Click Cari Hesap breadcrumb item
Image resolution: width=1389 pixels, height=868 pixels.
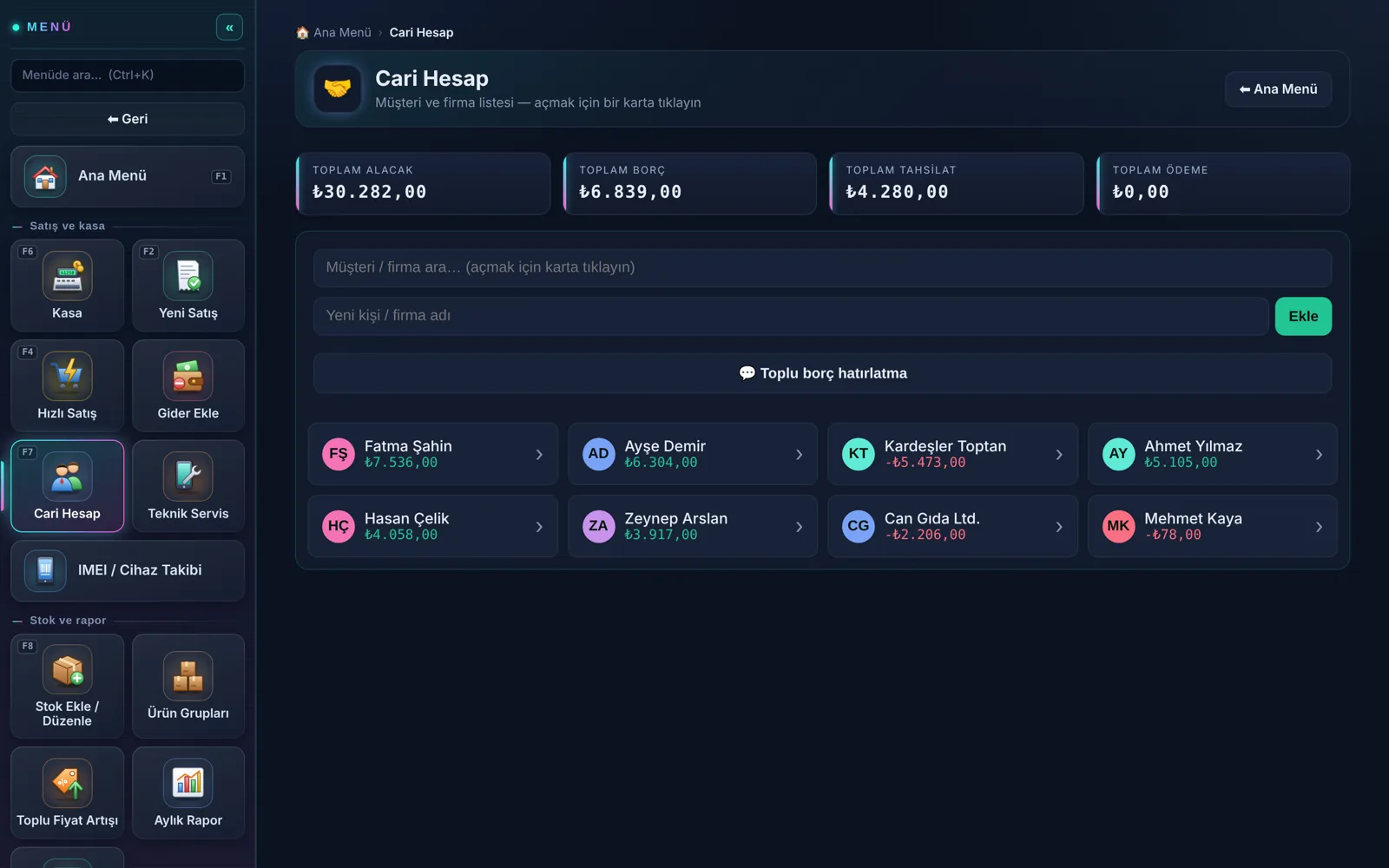coord(421,32)
